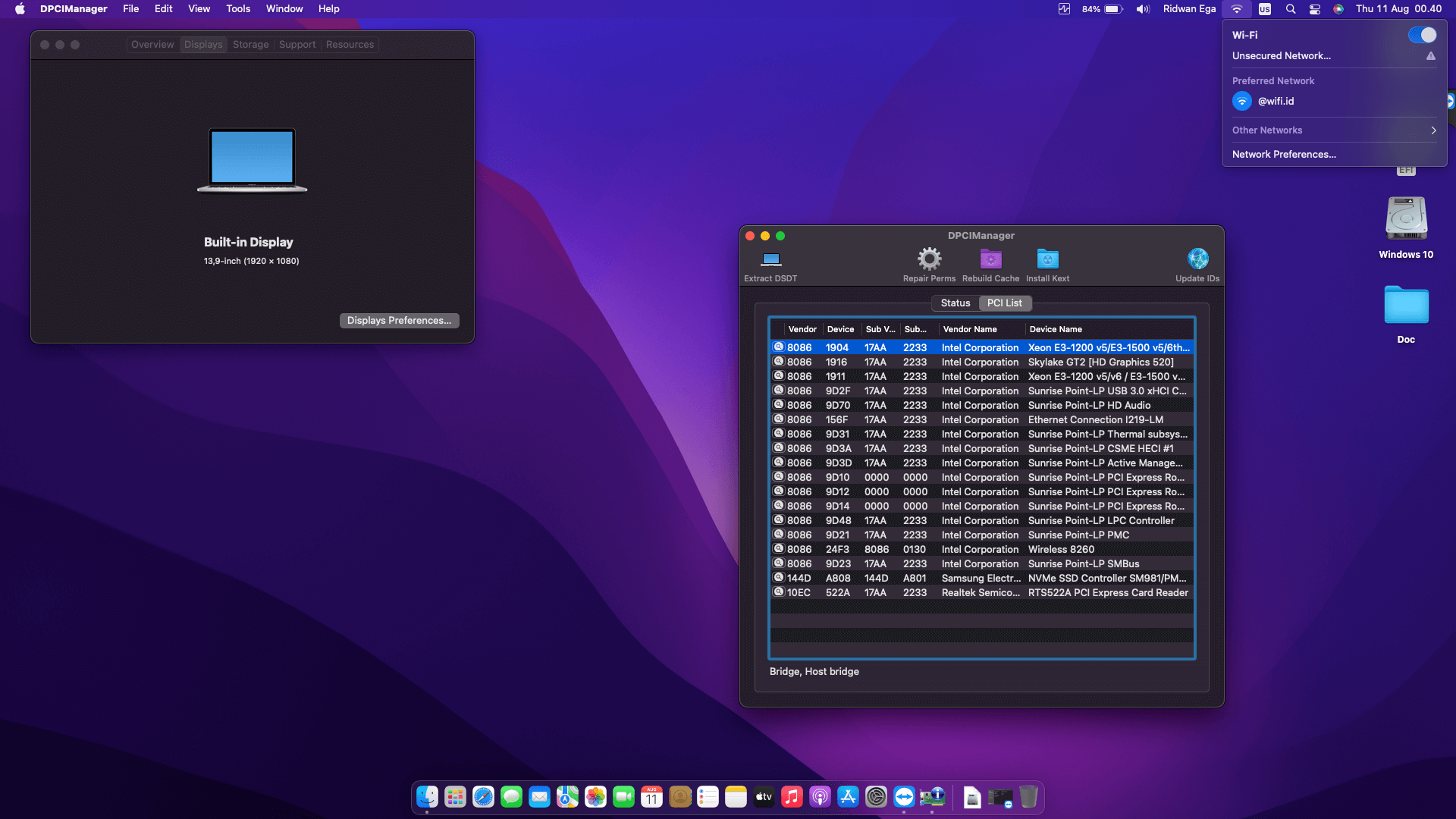Click the US input source icon
The image size is (1456, 819).
point(1264,9)
